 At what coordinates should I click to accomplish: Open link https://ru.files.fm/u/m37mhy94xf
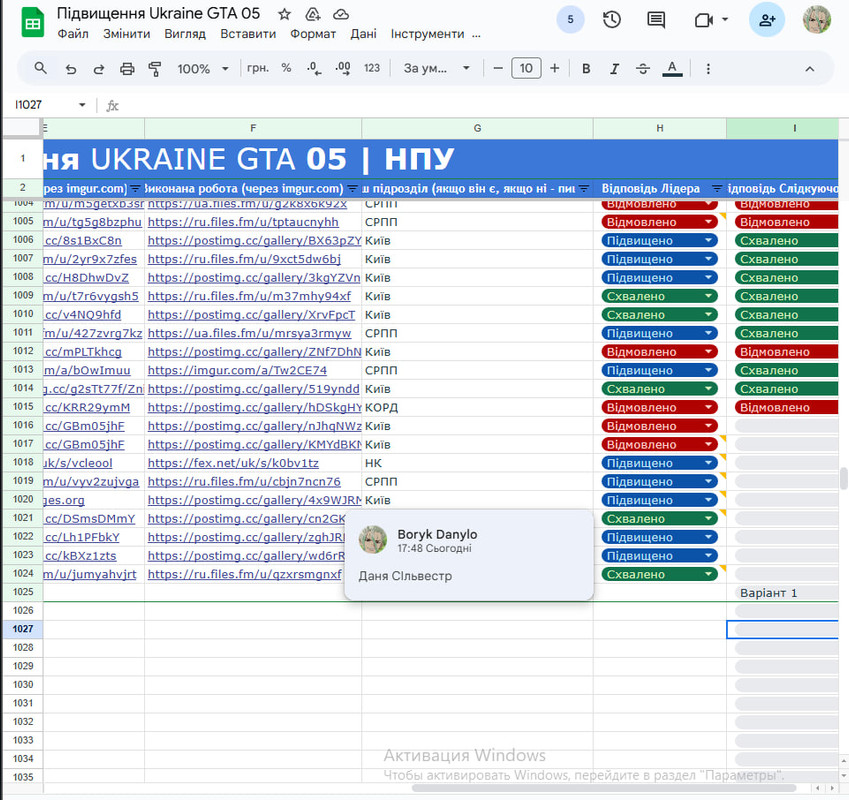point(249,296)
